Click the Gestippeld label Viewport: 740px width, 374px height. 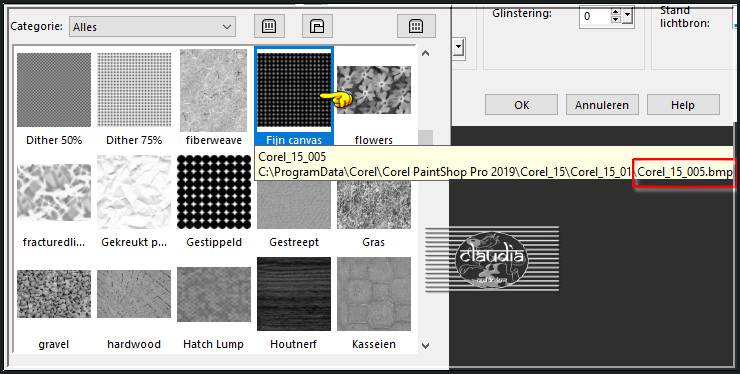214,242
